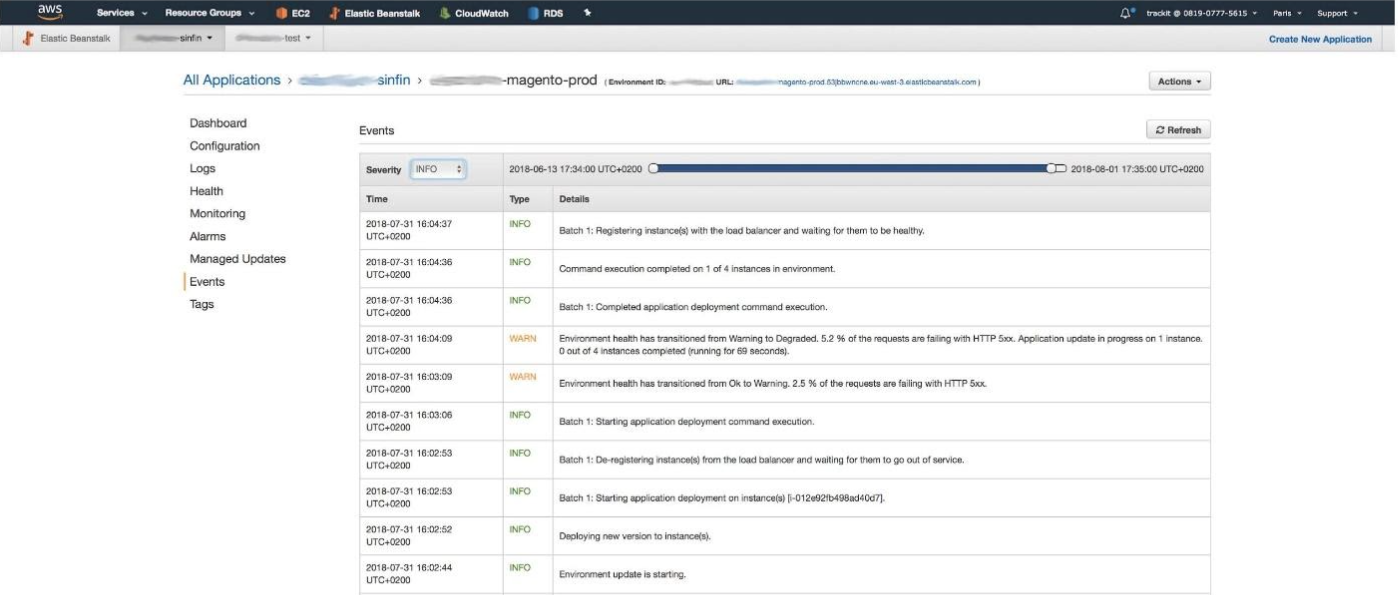Viewport: 1398px width, 595px height.
Task: Expand the Actions dropdown button
Action: pos(1179,82)
